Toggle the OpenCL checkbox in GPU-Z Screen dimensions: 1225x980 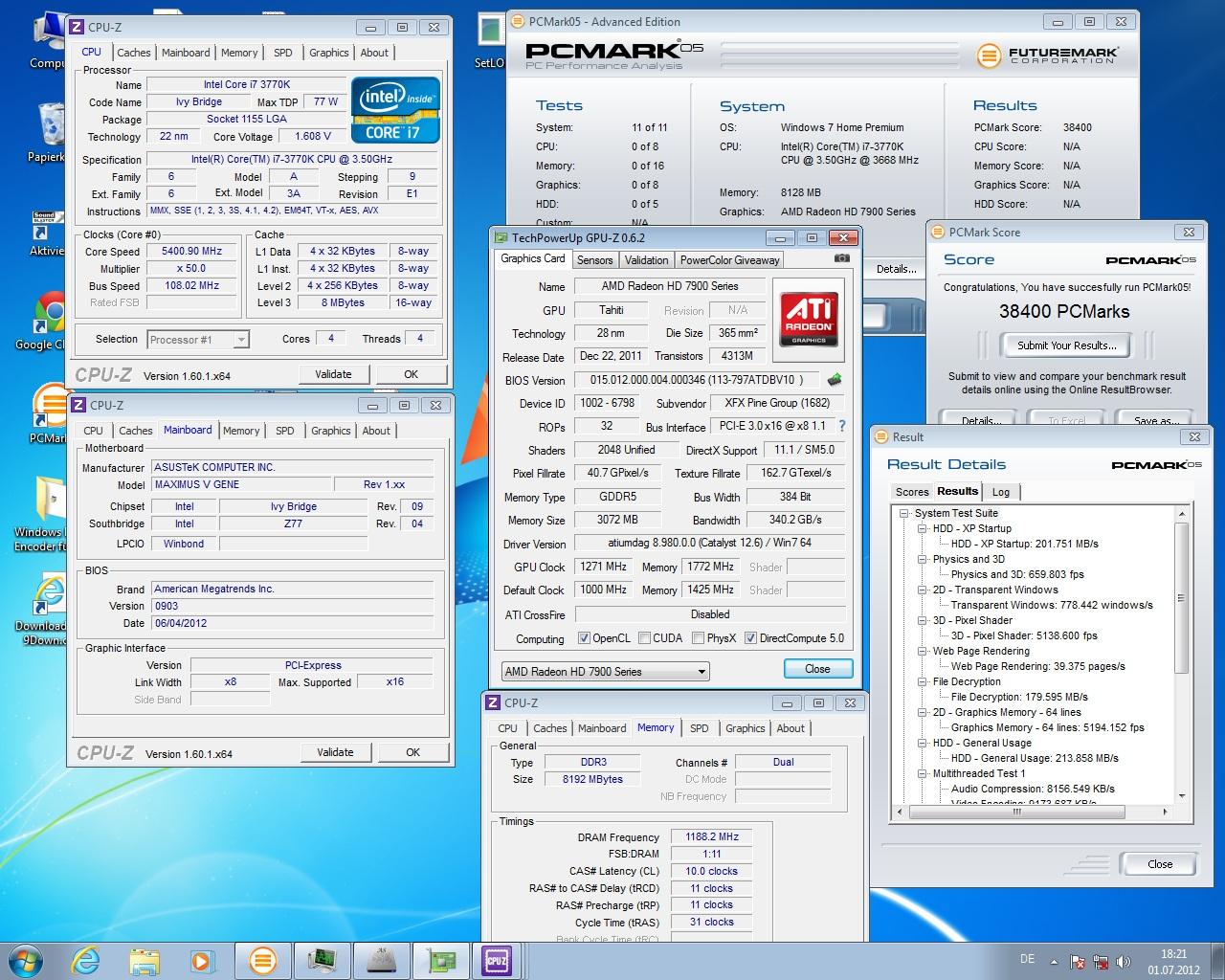pyautogui.click(x=585, y=638)
